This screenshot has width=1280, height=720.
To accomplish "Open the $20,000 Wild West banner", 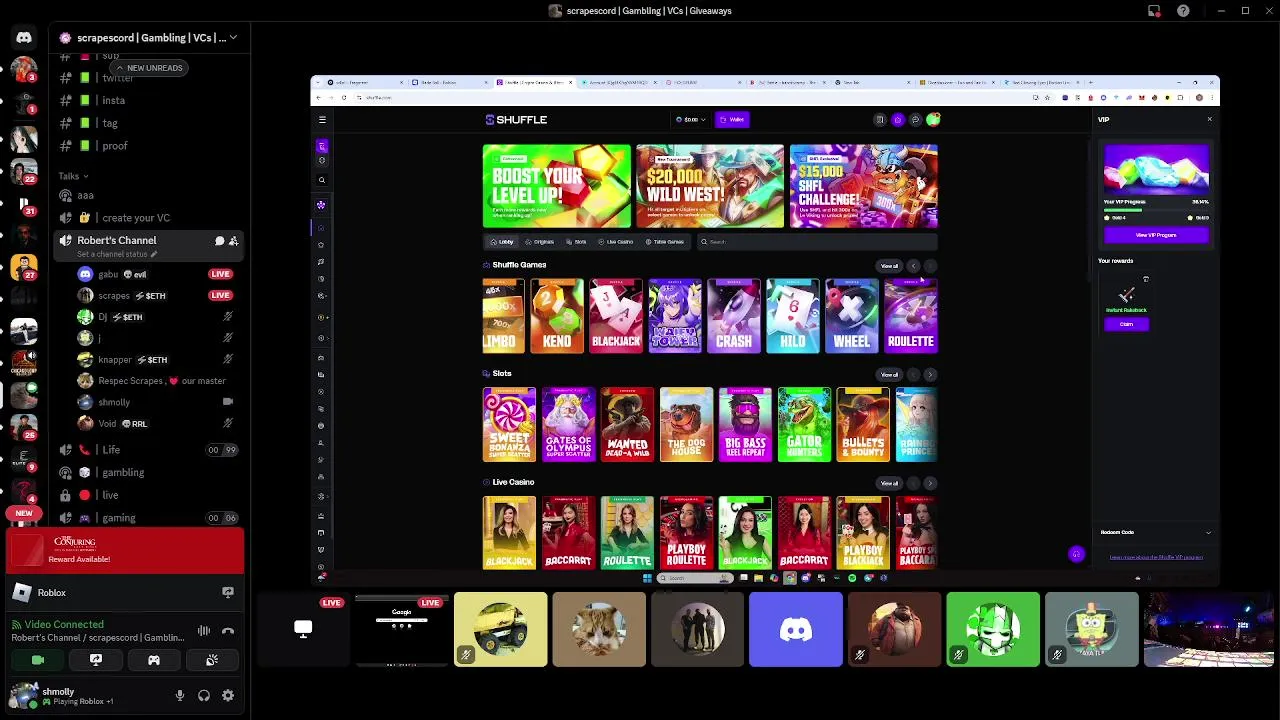I will 710,187.
